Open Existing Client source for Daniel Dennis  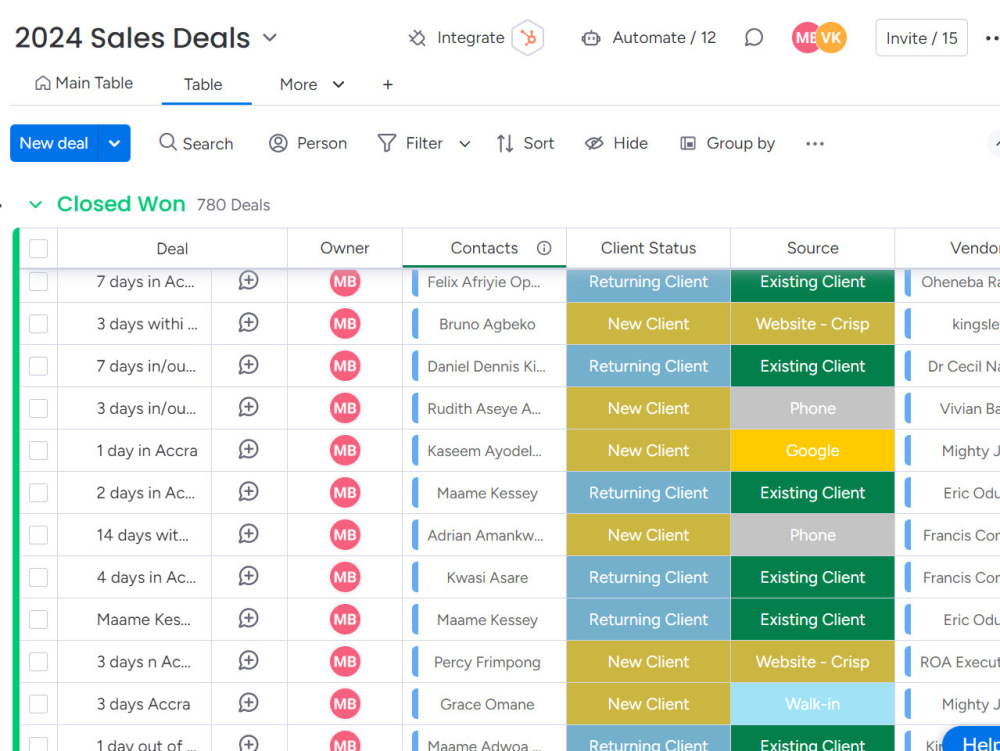[812, 366]
